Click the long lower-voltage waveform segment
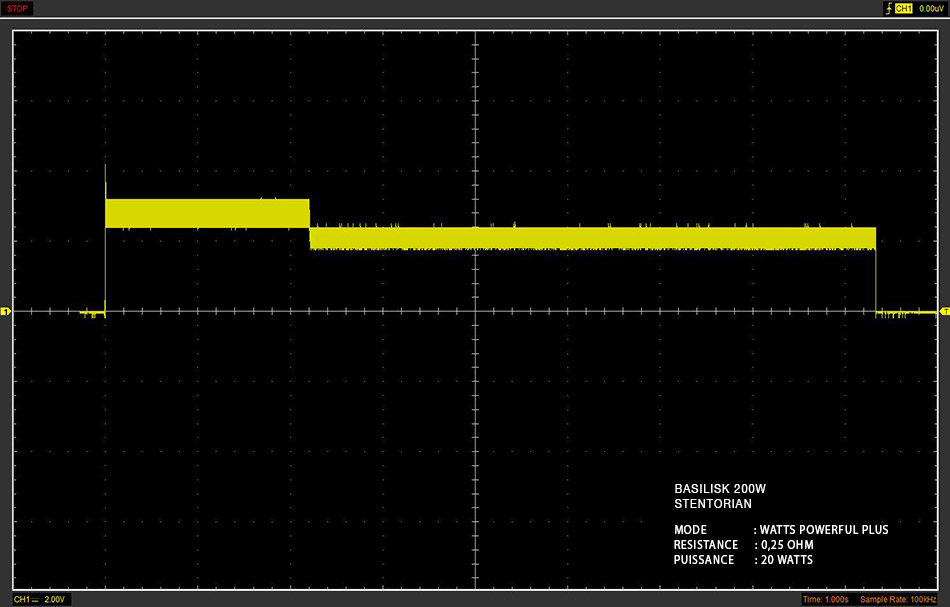This screenshot has height=607, width=950. (593, 238)
